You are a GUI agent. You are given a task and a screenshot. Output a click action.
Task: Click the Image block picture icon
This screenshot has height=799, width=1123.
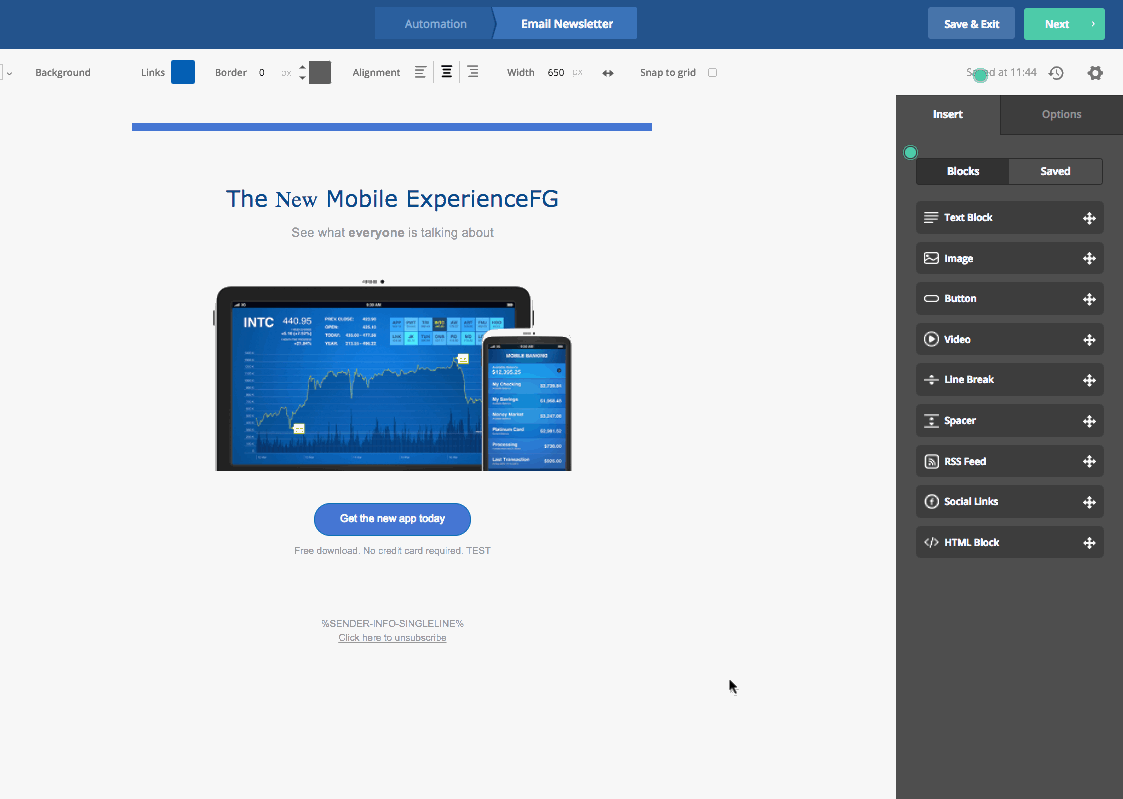point(931,258)
